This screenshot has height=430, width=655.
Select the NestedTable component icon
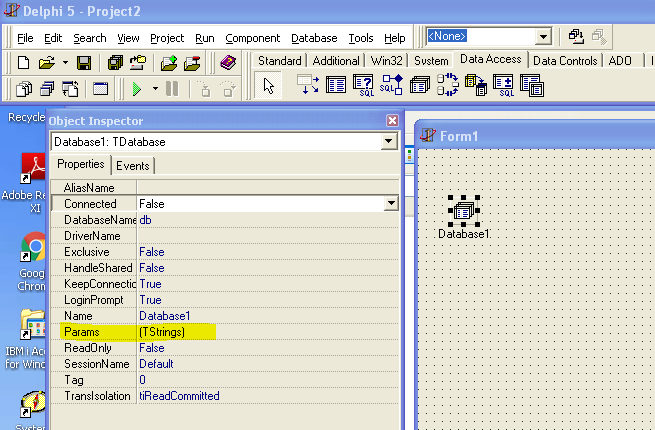[531, 85]
